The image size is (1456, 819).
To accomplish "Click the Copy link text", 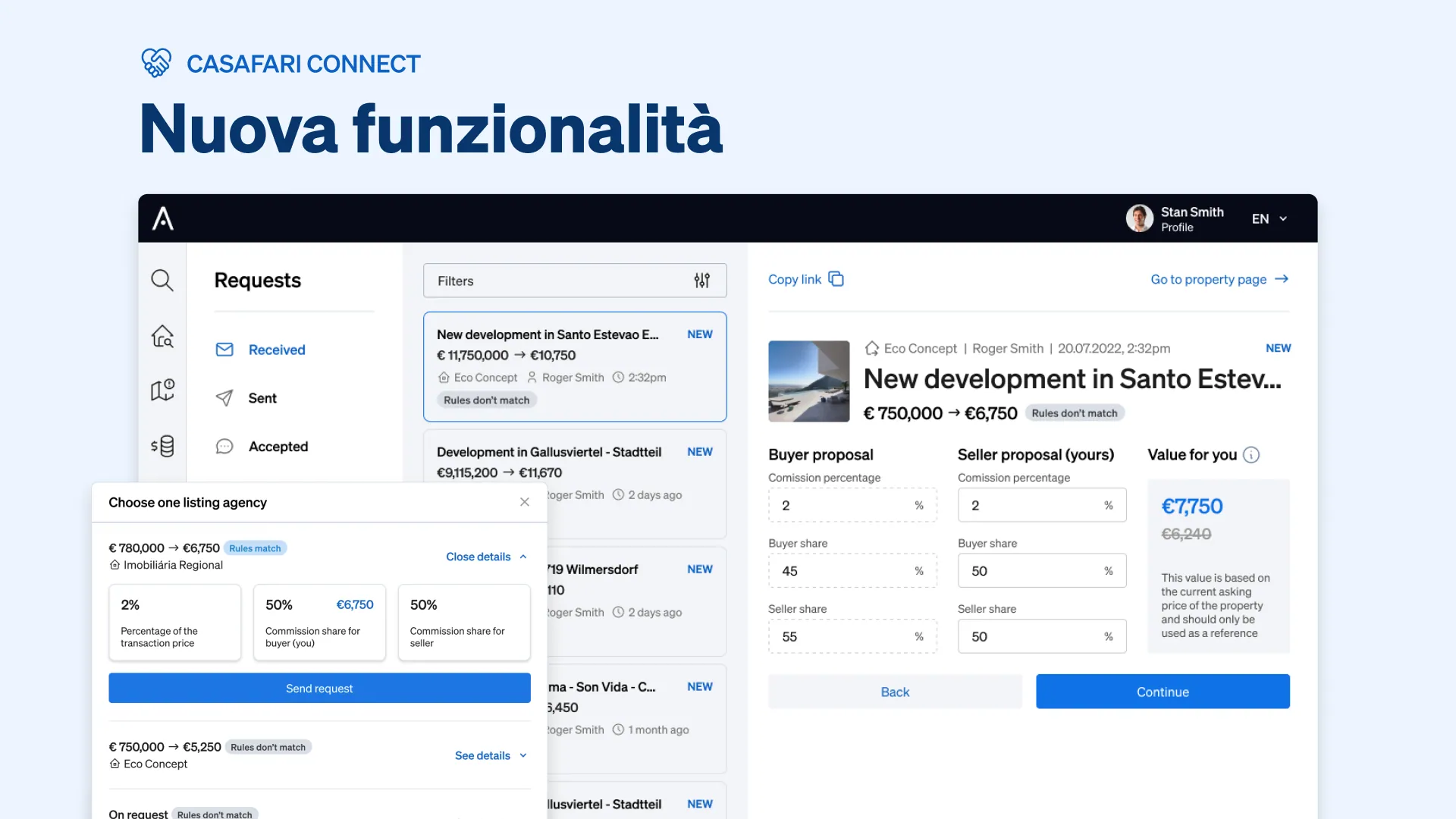I will 795,279.
